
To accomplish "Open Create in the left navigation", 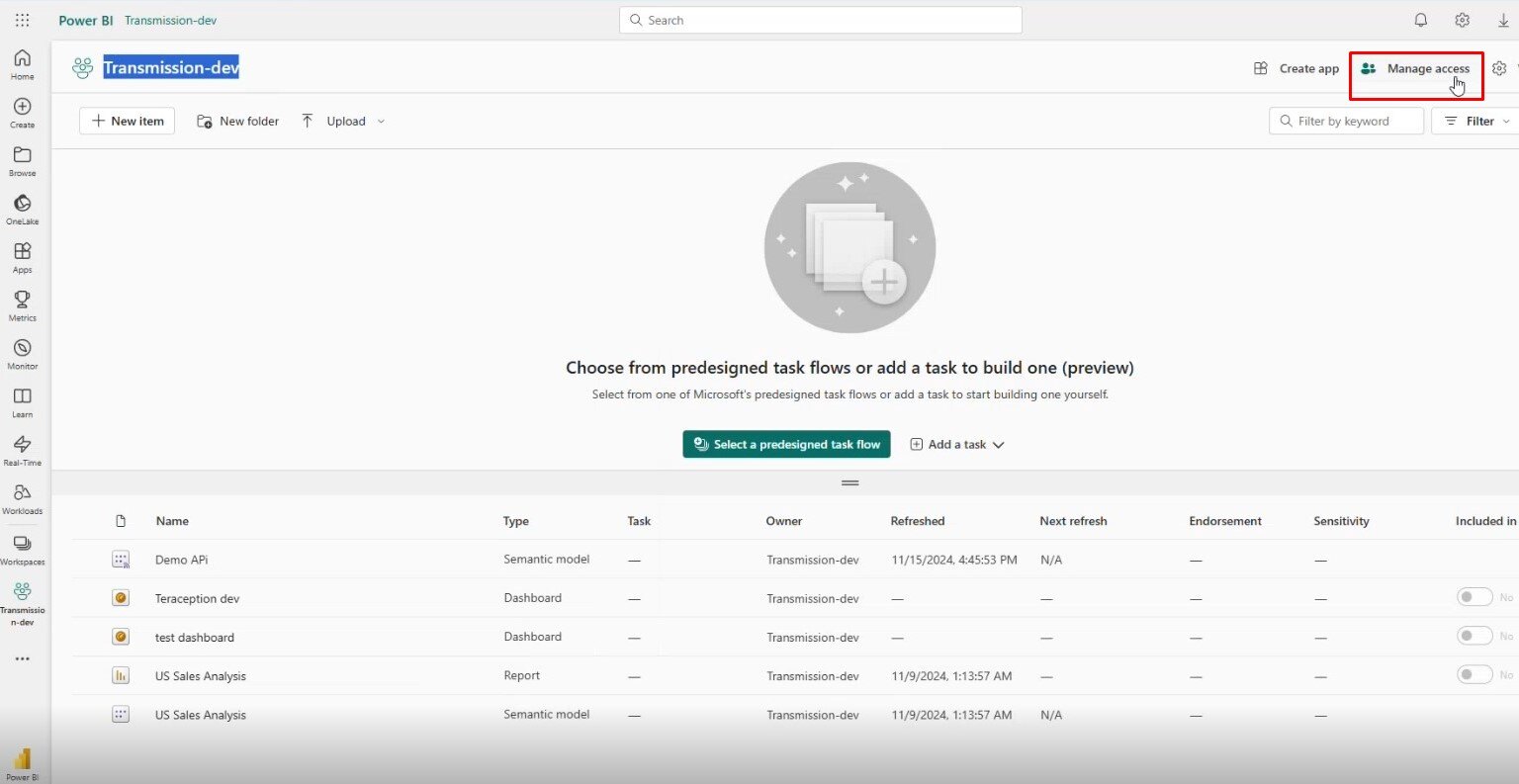I will 22,113.
